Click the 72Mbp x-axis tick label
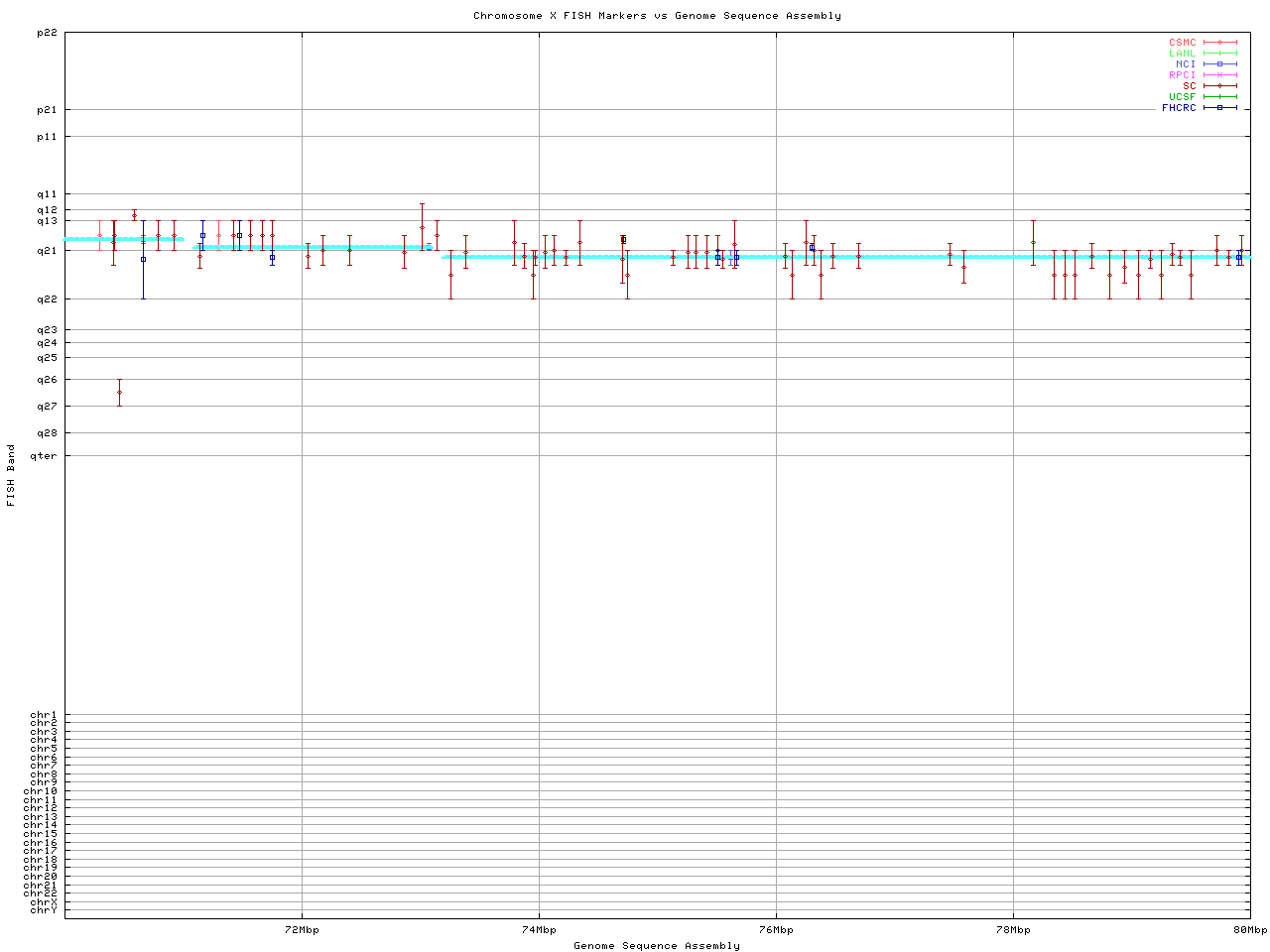The height and width of the screenshot is (952, 1270). [302, 930]
